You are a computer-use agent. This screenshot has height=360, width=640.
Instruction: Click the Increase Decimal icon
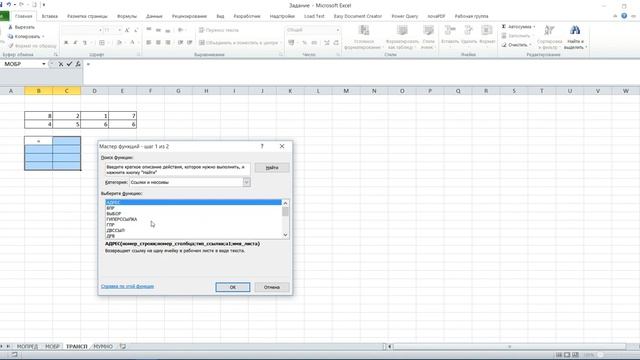[x=327, y=42]
